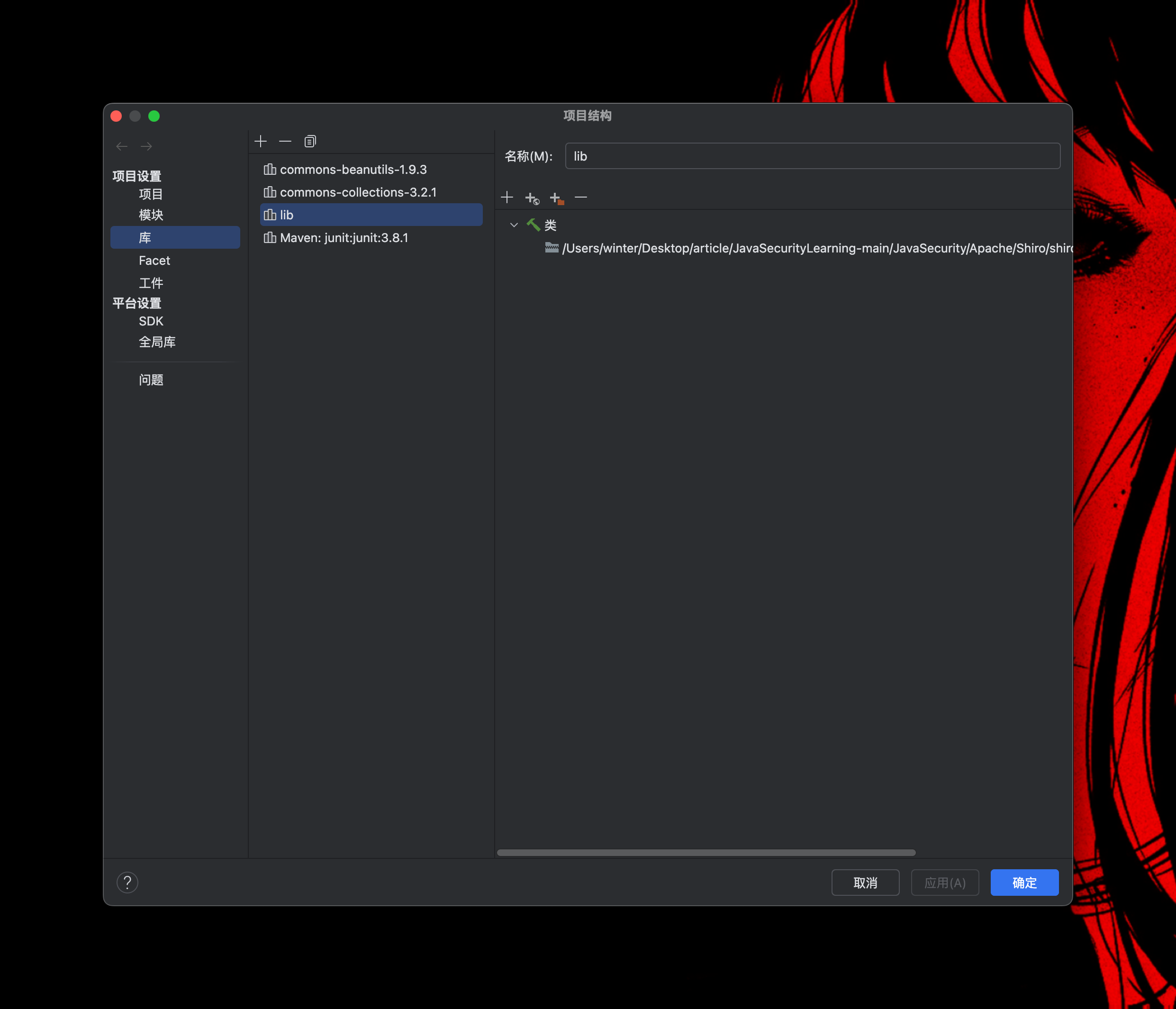Remove the selected root using the minus icon
1176x1009 pixels.
tap(580, 198)
